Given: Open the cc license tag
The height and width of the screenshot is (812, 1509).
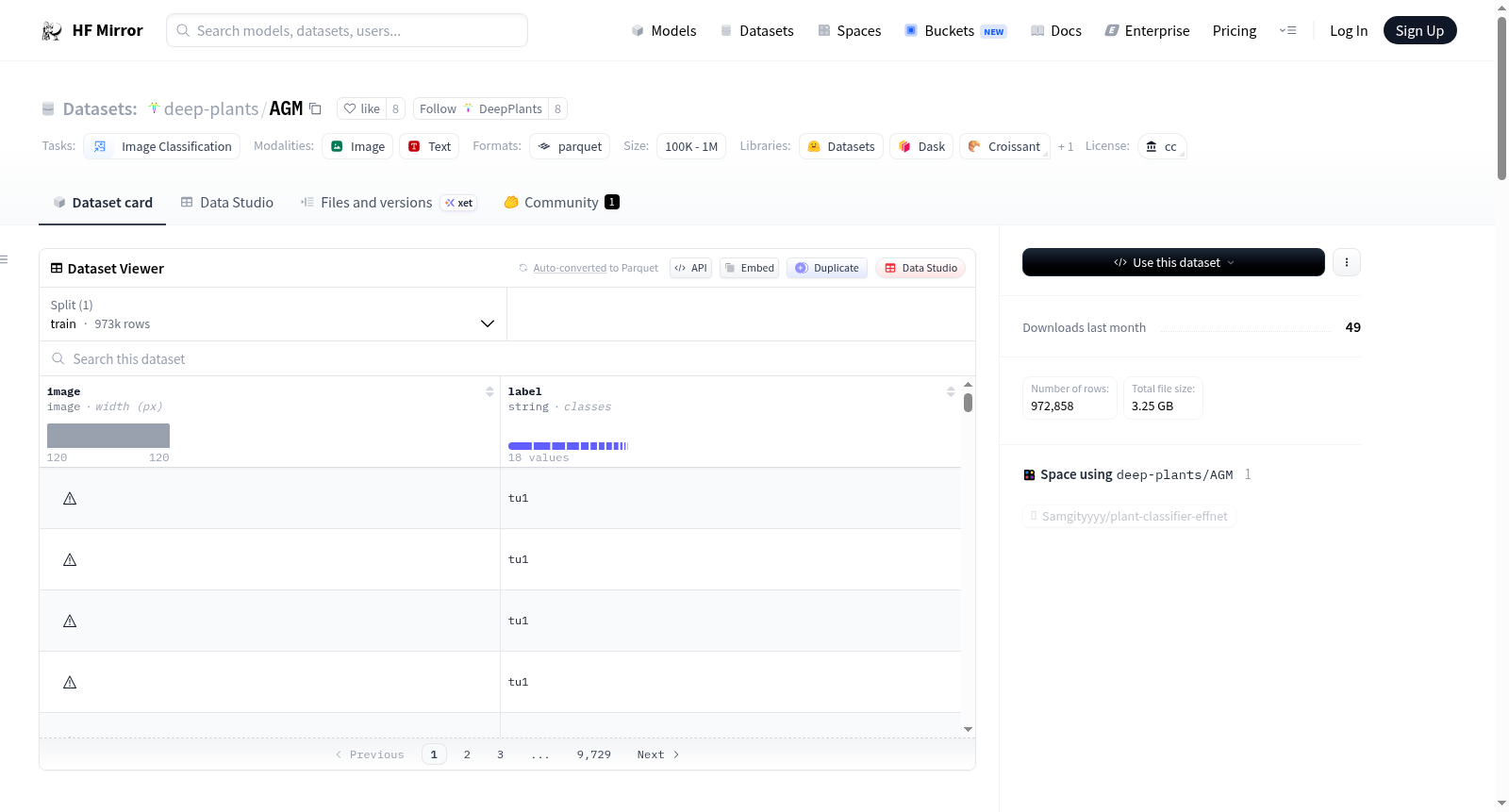Looking at the screenshot, I should [1162, 146].
